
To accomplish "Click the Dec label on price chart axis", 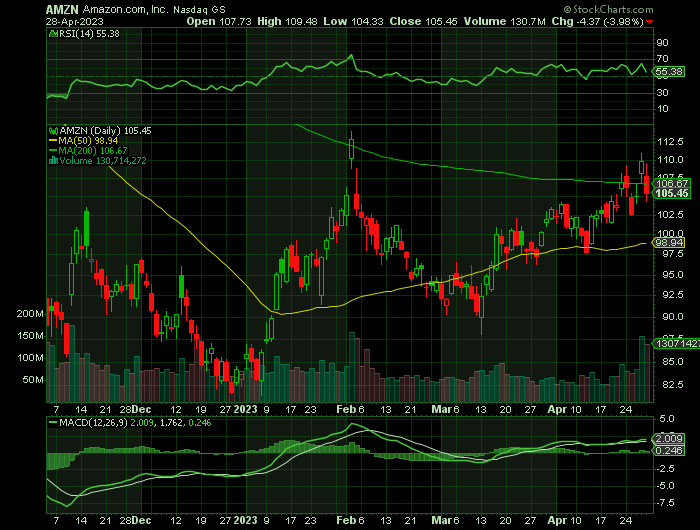I will pos(142,409).
